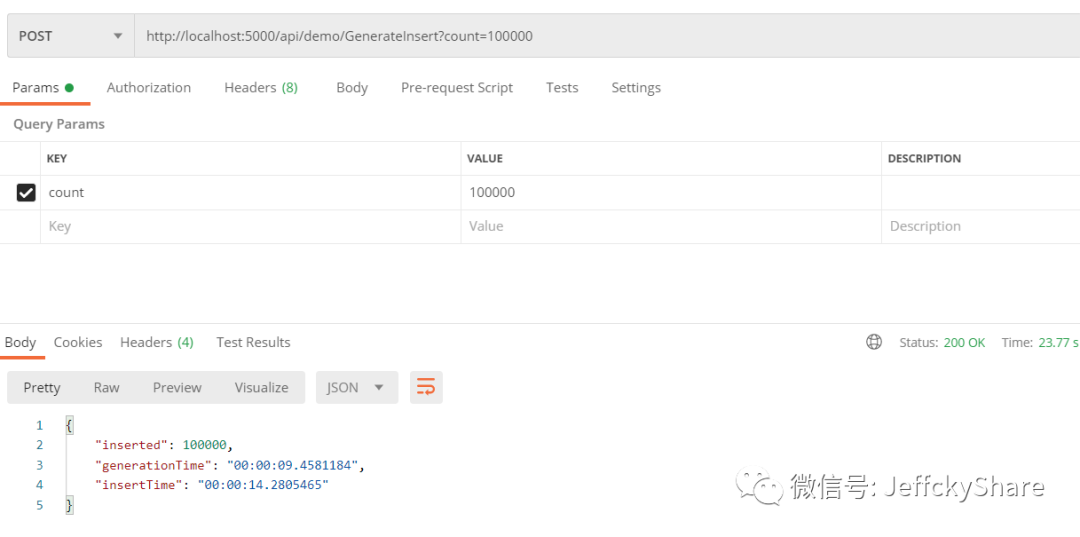
Task: Open the response Cookies tab
Action: point(78,342)
